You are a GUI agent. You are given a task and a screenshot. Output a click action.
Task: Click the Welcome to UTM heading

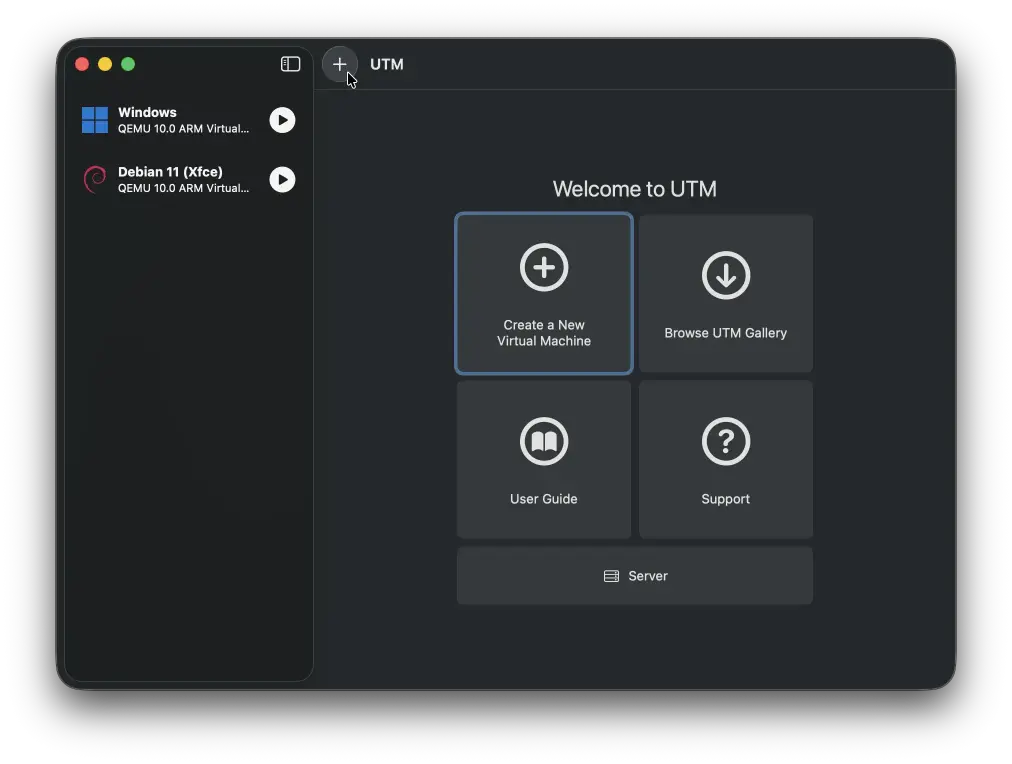pyautogui.click(x=634, y=189)
